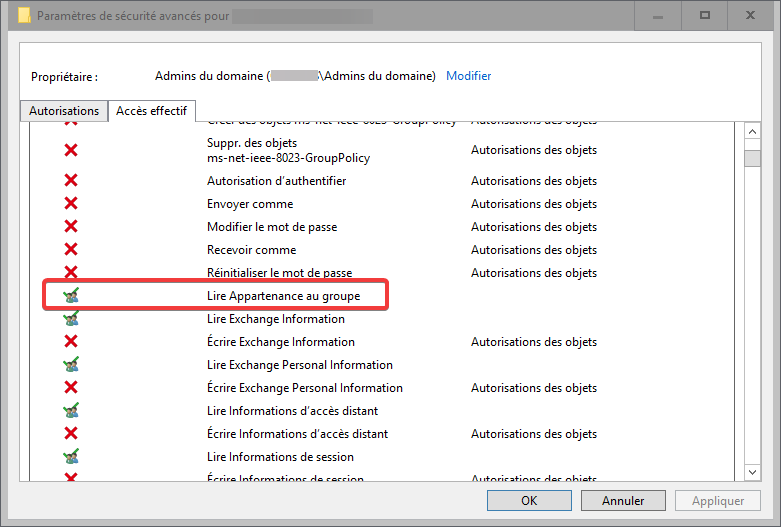Click Autorisations des objets beside Envoyer comme
Image resolution: width=781 pixels, height=527 pixels.
pyautogui.click(x=533, y=204)
